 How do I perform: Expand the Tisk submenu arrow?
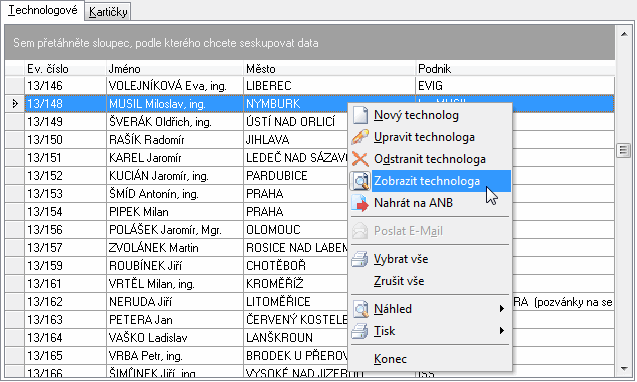click(x=502, y=331)
